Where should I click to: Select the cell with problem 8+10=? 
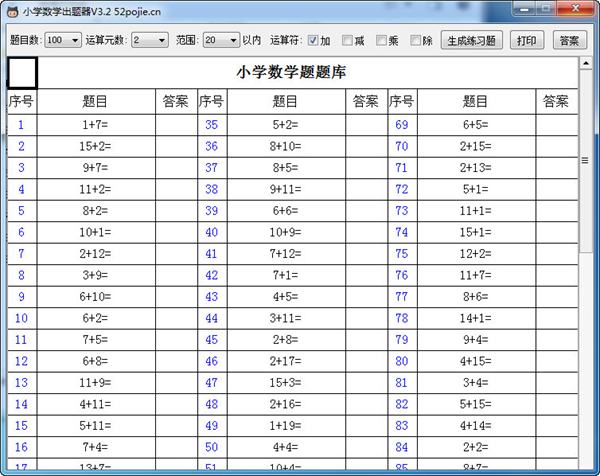tap(286, 146)
